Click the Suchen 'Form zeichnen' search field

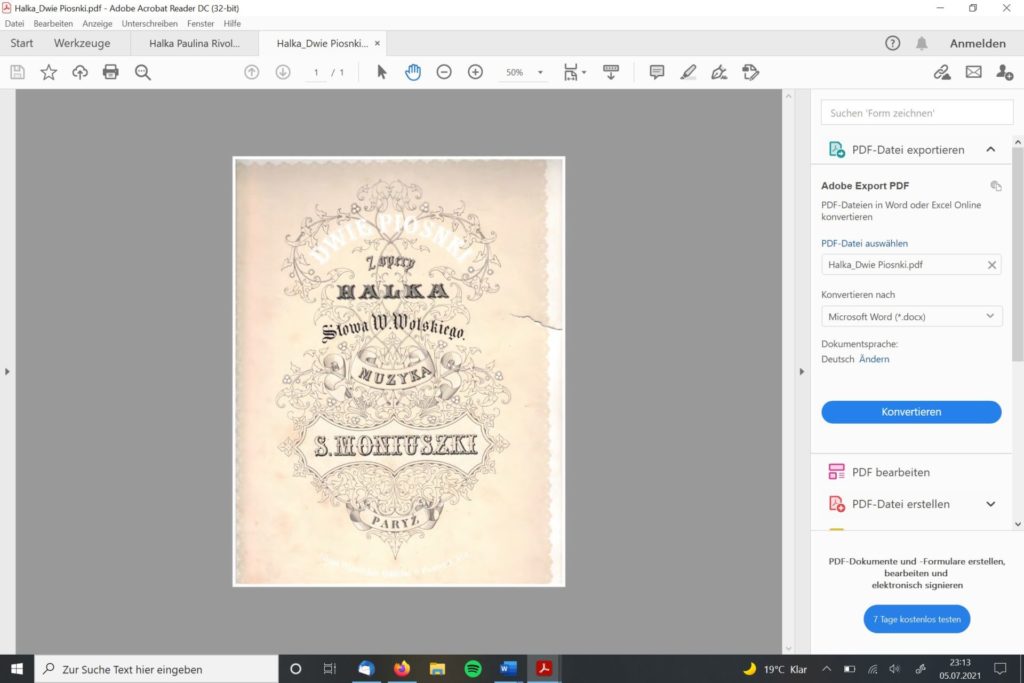pos(916,113)
